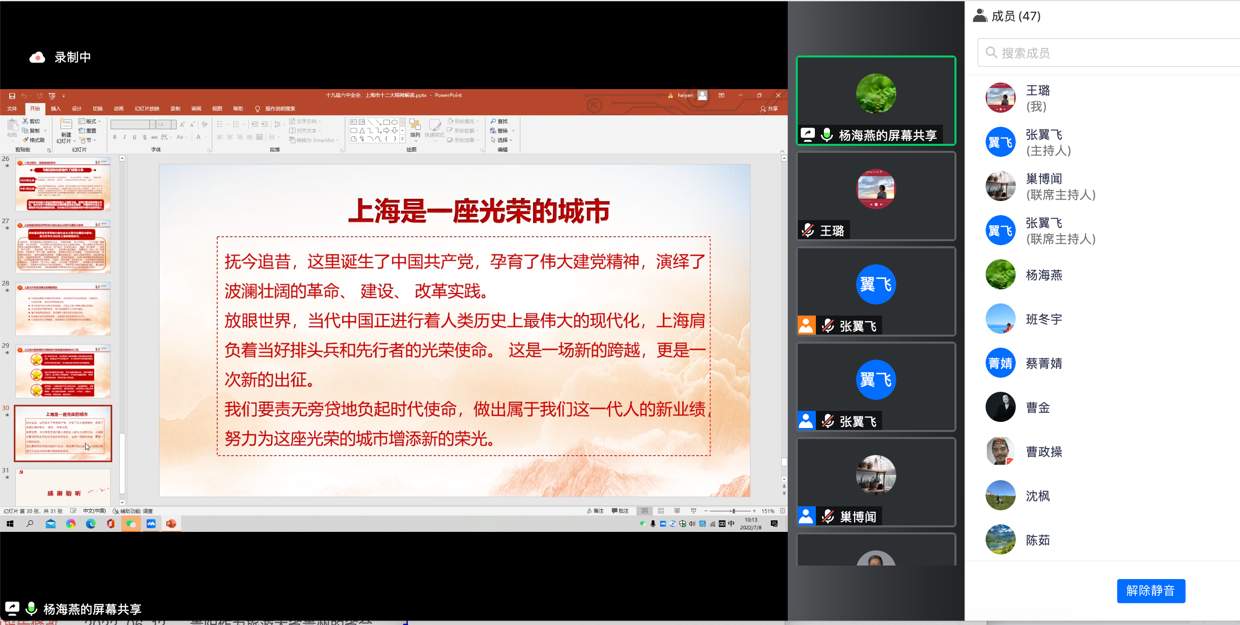Click the members panel person icon

(980, 16)
